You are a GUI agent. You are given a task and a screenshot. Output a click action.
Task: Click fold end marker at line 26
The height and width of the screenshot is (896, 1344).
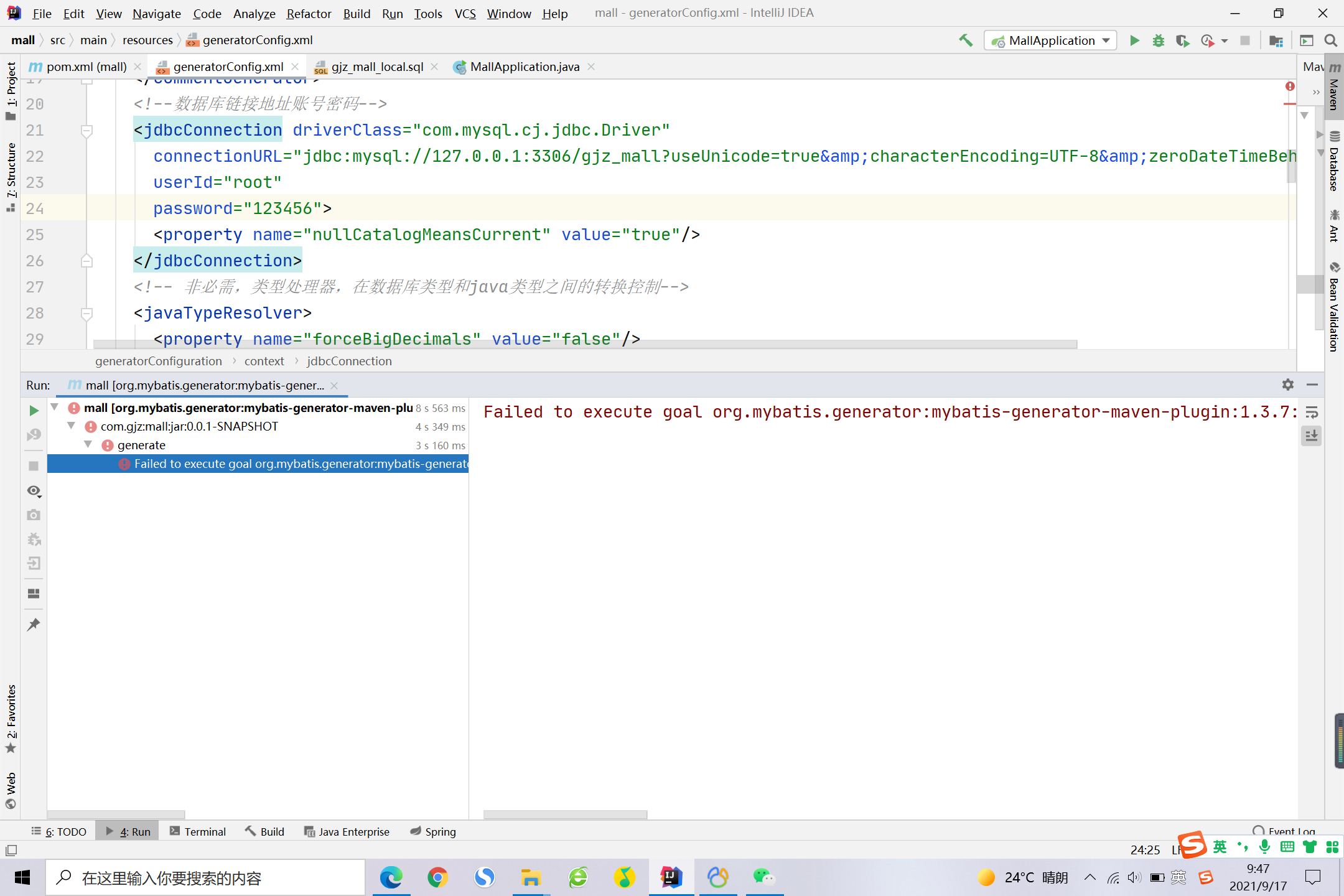tap(87, 261)
